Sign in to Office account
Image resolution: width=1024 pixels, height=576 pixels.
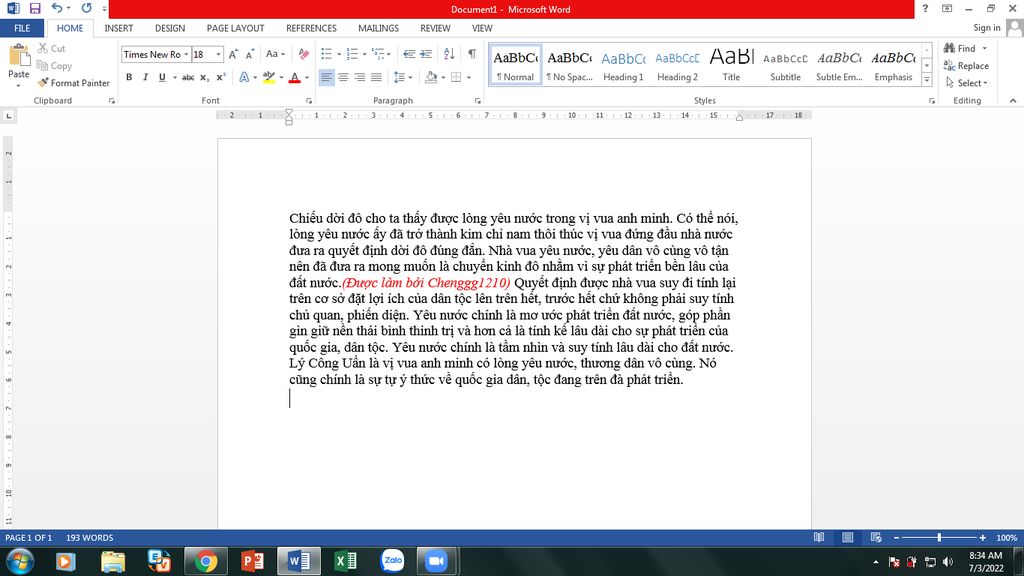point(987,27)
